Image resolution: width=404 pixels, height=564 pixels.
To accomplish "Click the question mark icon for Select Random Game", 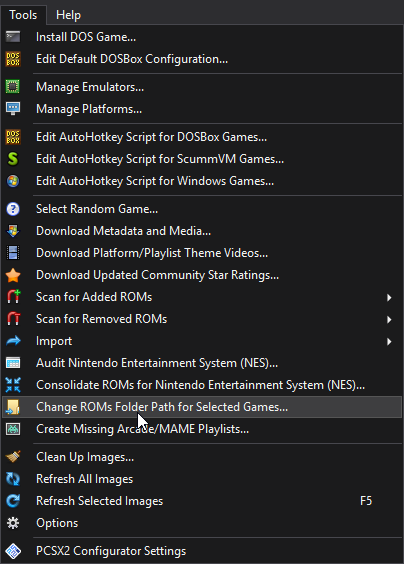I will point(13,209).
